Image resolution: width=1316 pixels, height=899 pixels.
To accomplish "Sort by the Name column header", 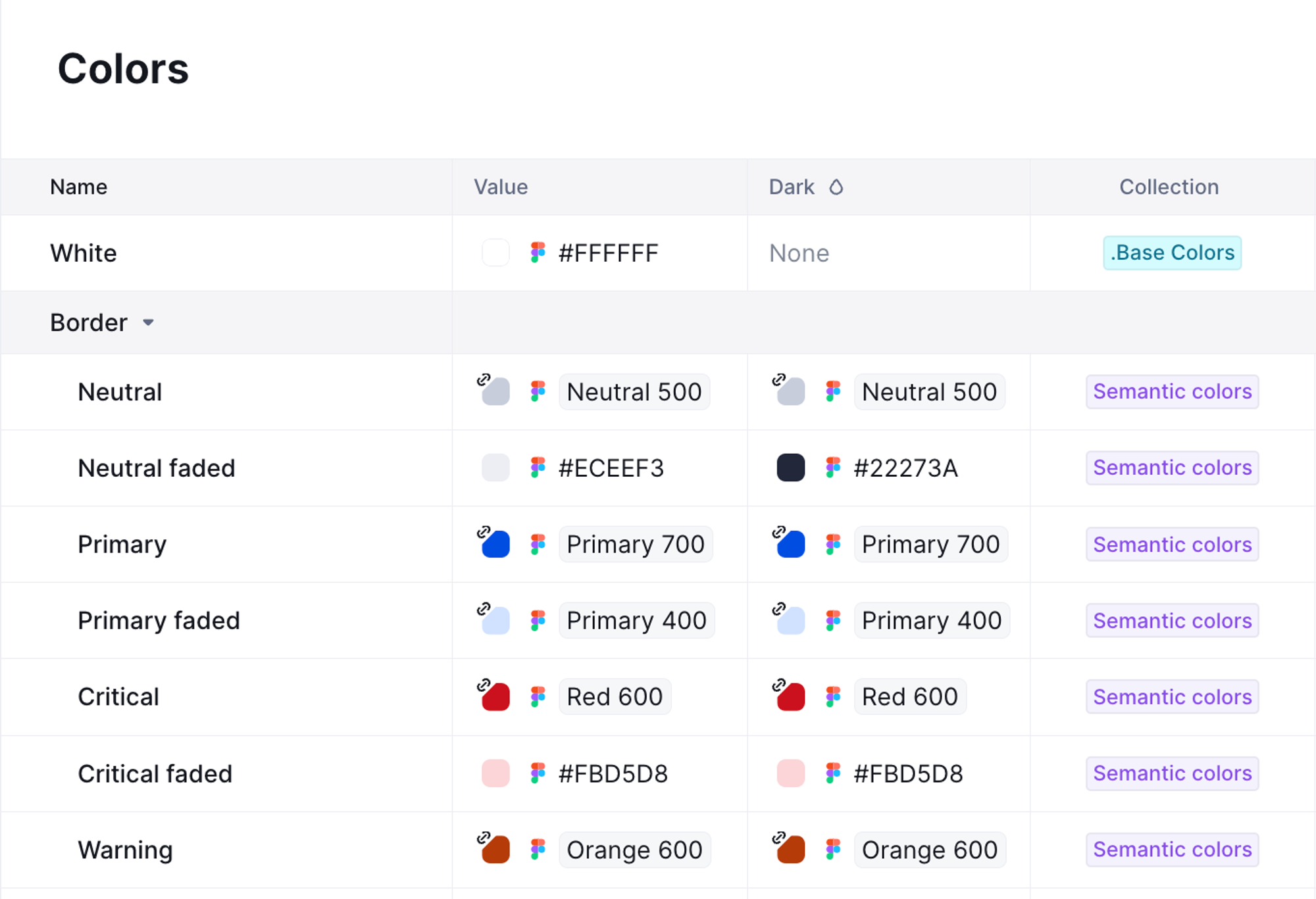I will [78, 187].
